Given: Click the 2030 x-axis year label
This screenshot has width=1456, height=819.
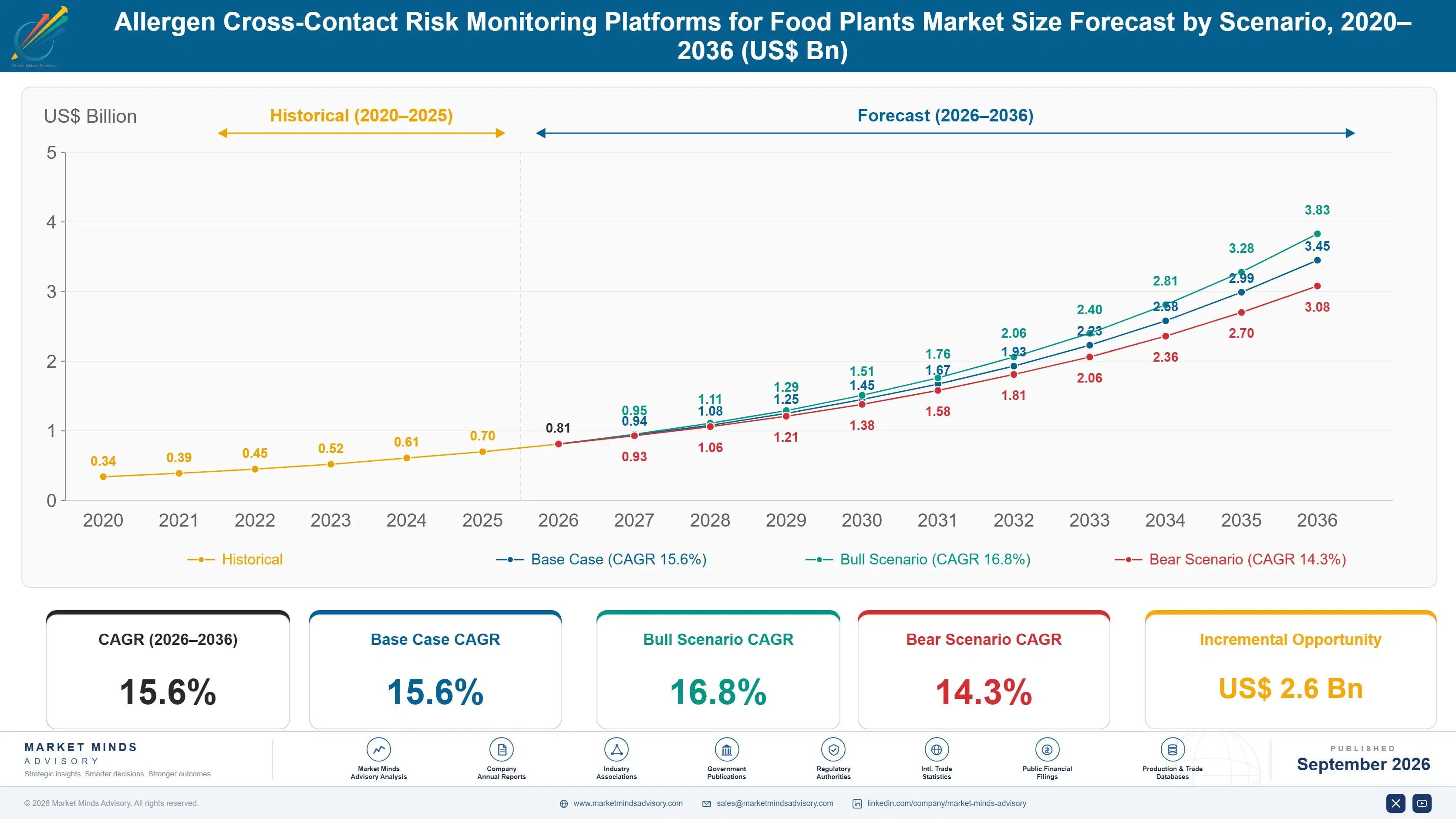Looking at the screenshot, I should click(x=861, y=520).
